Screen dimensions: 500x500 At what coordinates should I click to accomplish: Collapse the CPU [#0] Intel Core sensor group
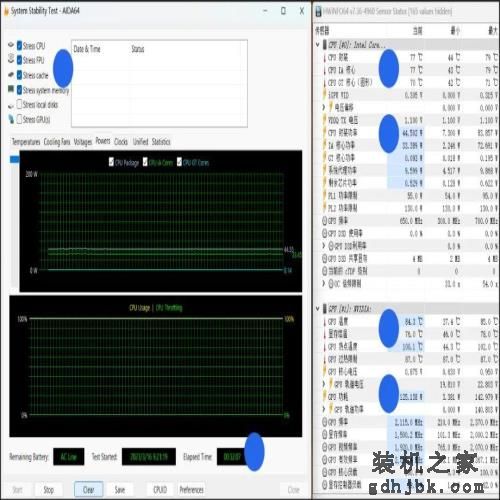318,44
